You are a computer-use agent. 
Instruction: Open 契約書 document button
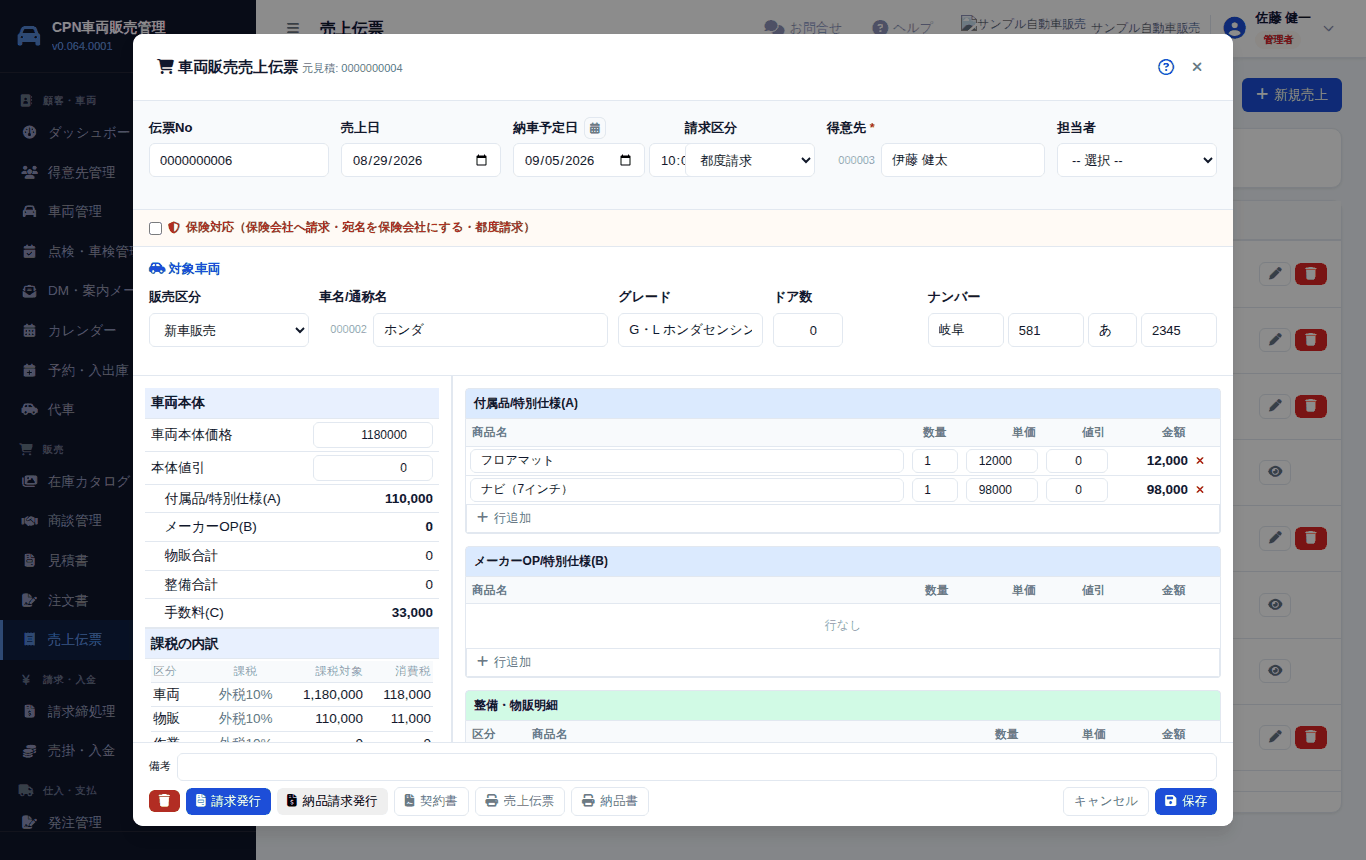coord(431,801)
